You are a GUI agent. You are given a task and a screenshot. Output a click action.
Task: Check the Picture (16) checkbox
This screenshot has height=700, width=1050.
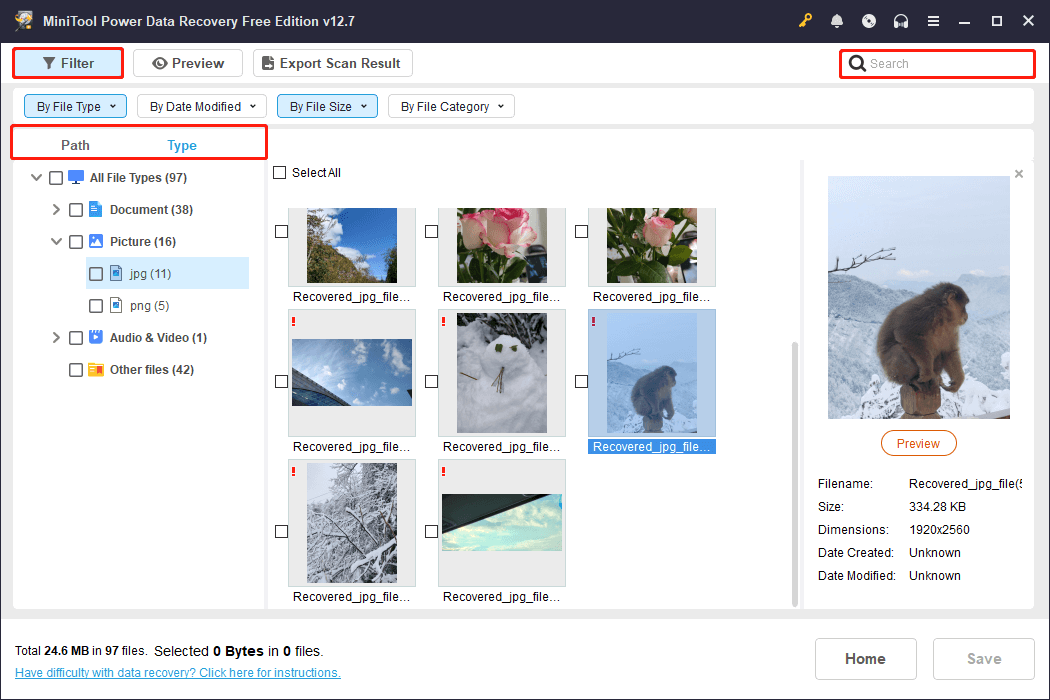tap(76, 242)
